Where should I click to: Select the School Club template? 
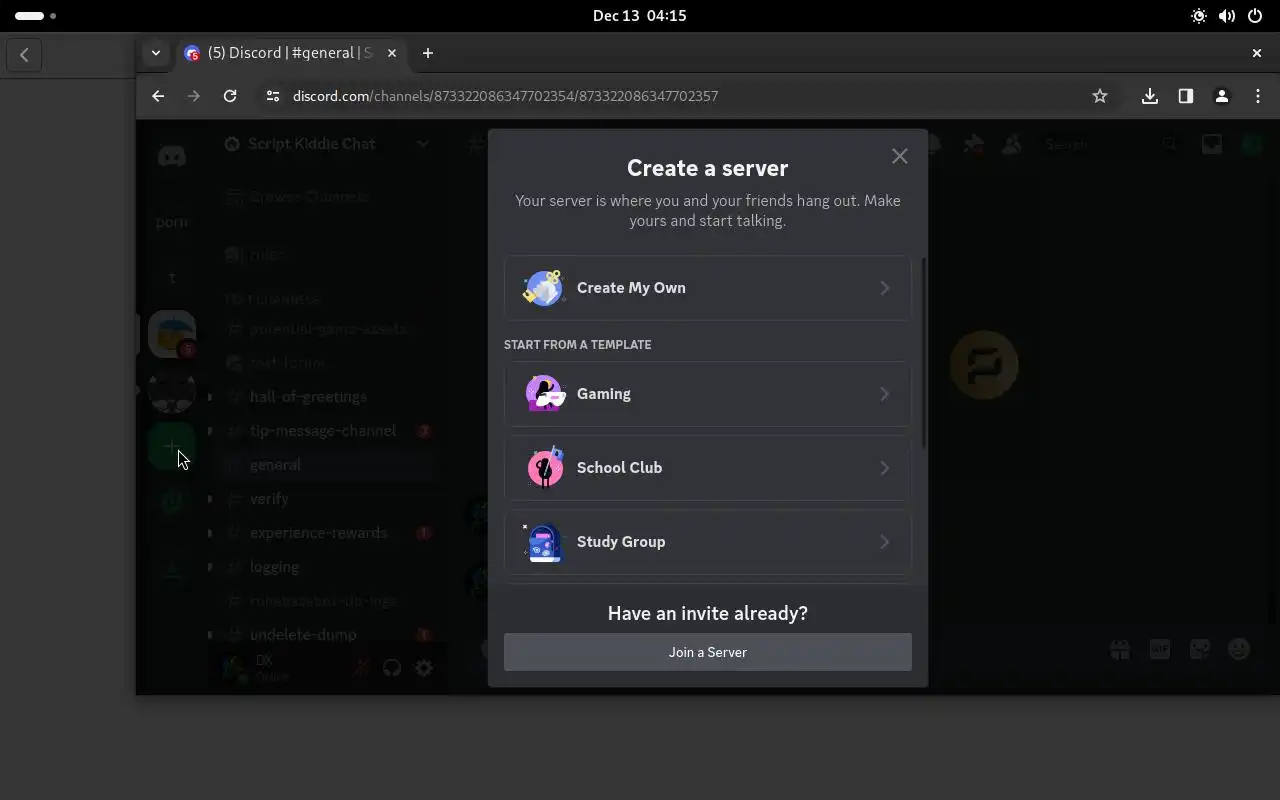[x=707, y=468]
